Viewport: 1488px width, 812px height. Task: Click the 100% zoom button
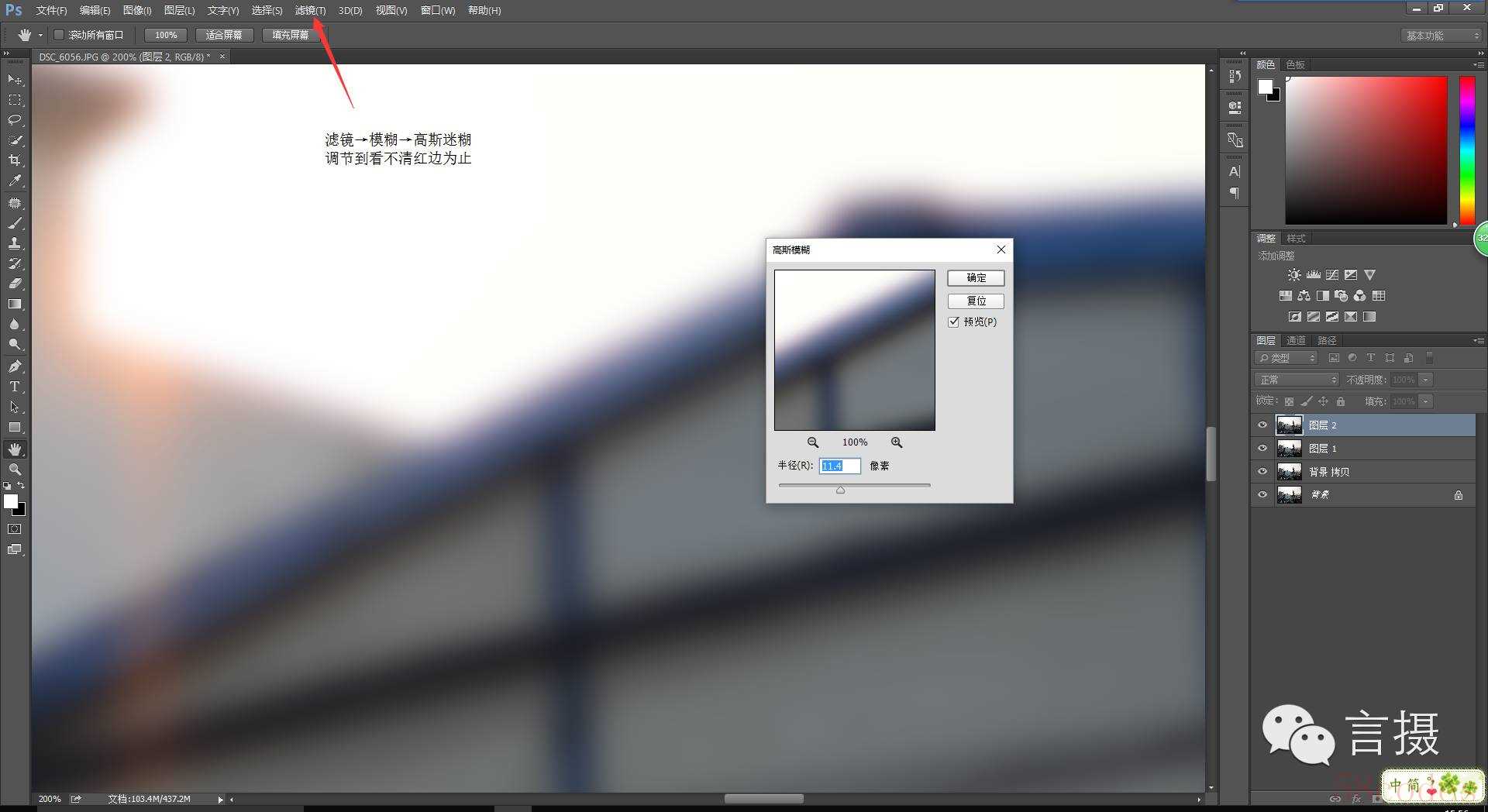tap(166, 35)
